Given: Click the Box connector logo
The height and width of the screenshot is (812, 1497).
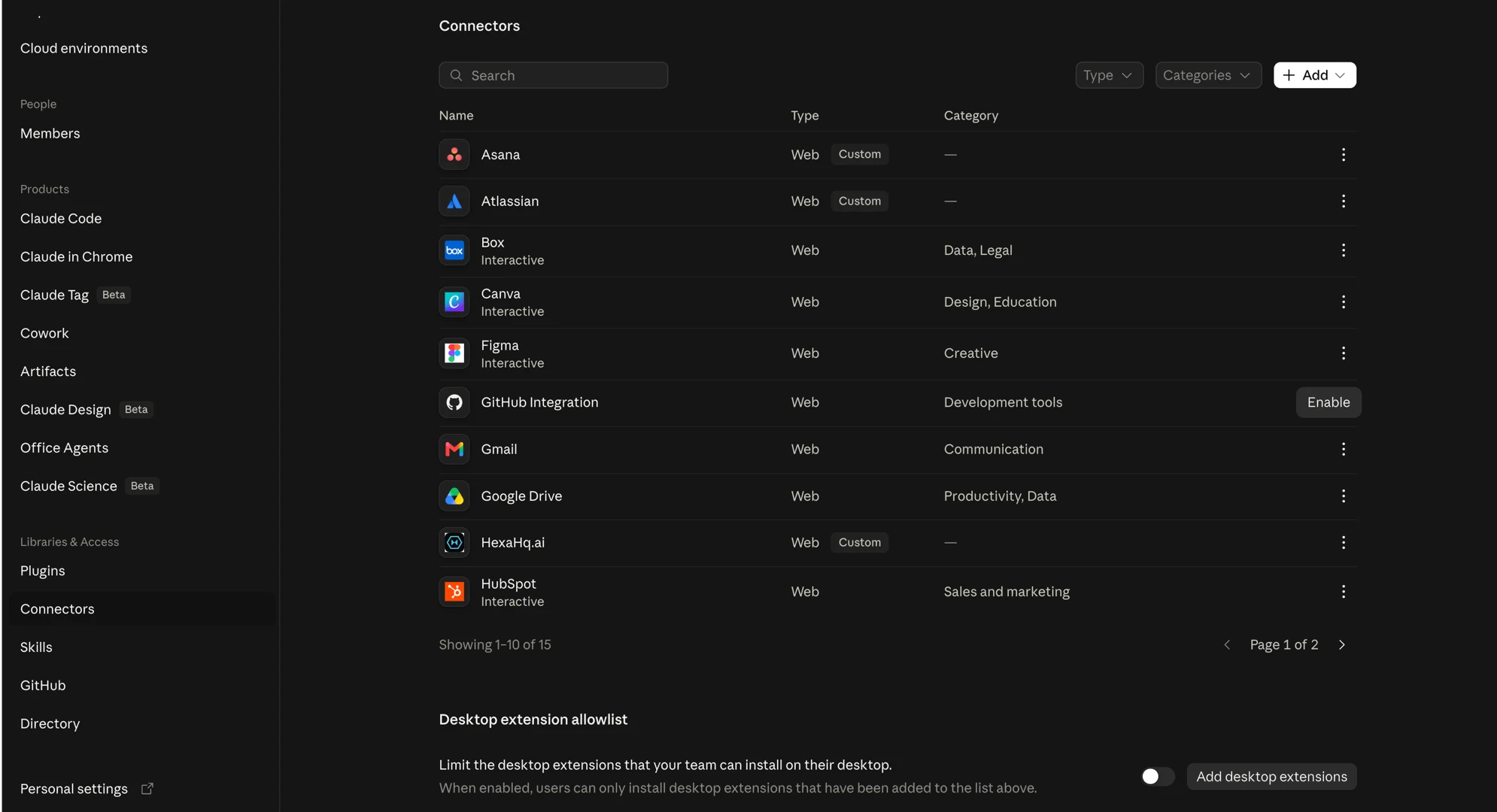Looking at the screenshot, I should pos(454,250).
